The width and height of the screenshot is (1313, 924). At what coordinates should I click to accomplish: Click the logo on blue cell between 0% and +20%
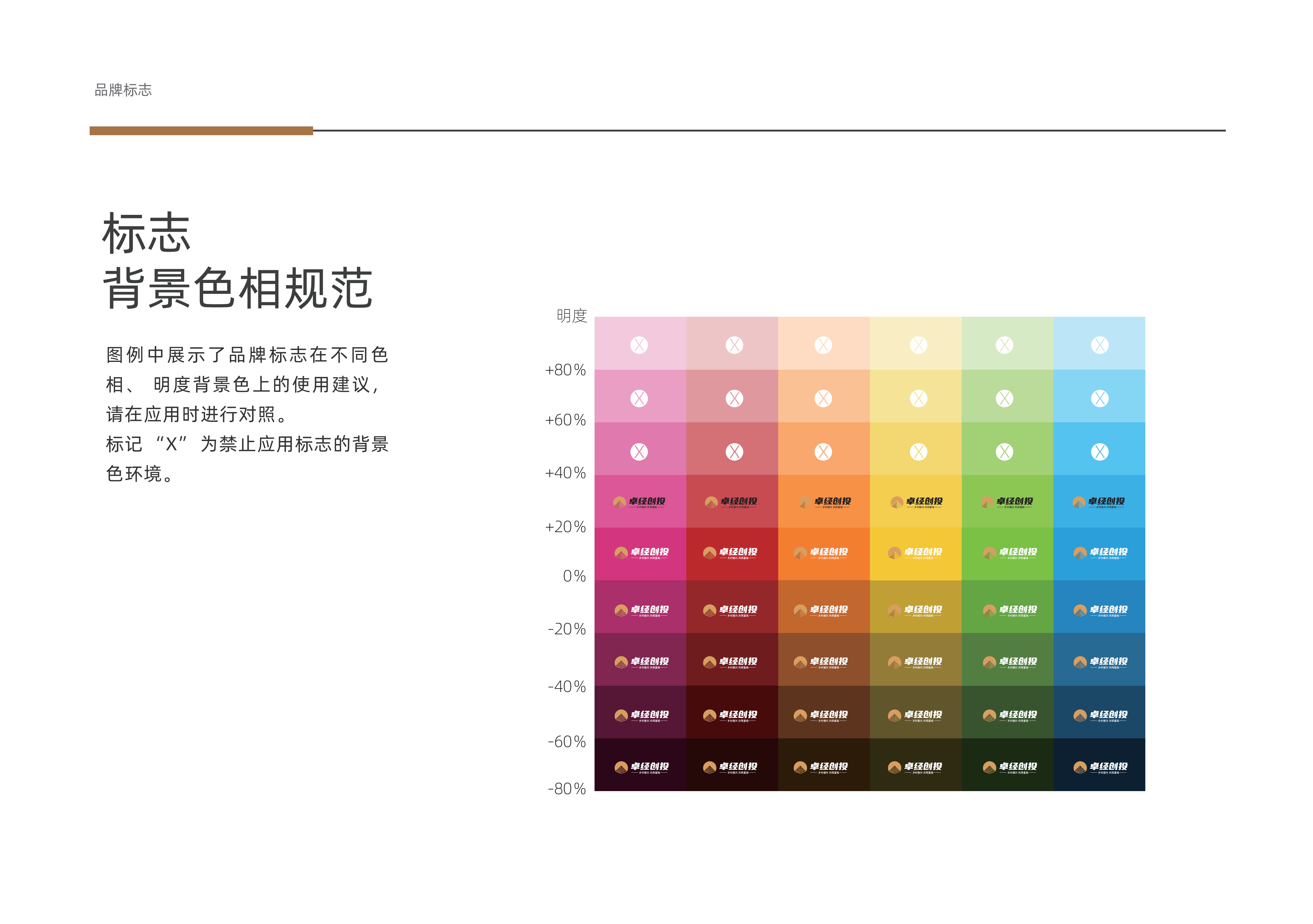tap(1100, 553)
